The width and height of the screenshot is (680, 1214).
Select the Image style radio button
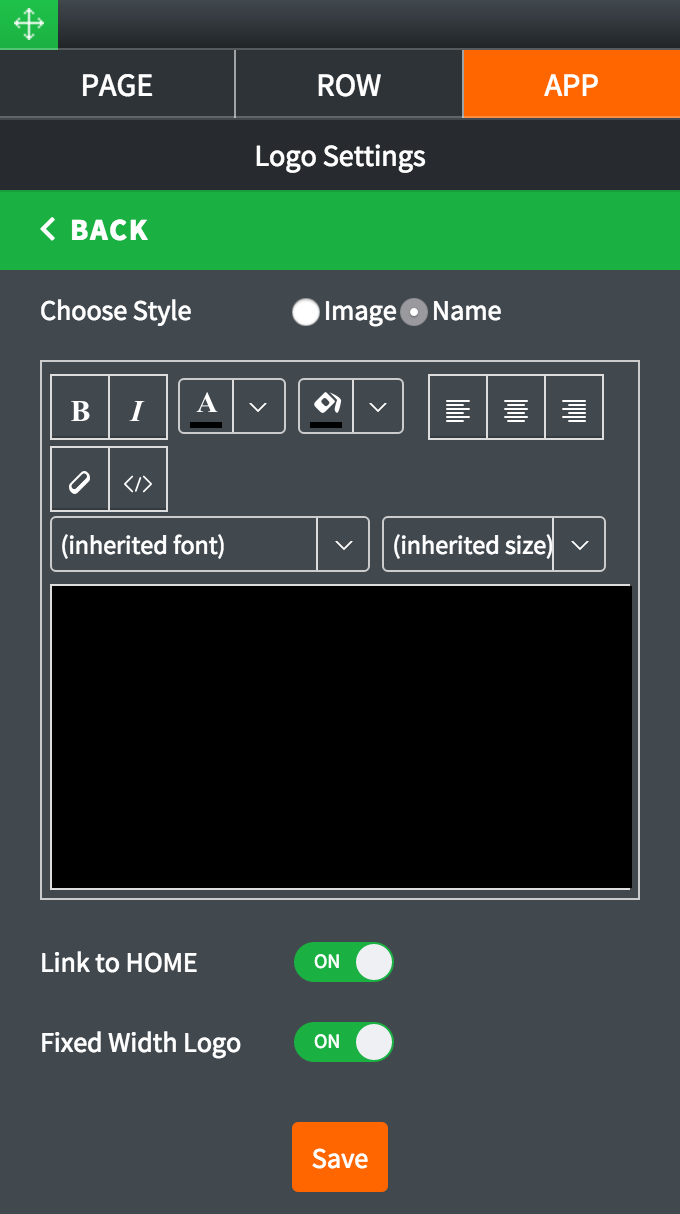[x=306, y=312]
